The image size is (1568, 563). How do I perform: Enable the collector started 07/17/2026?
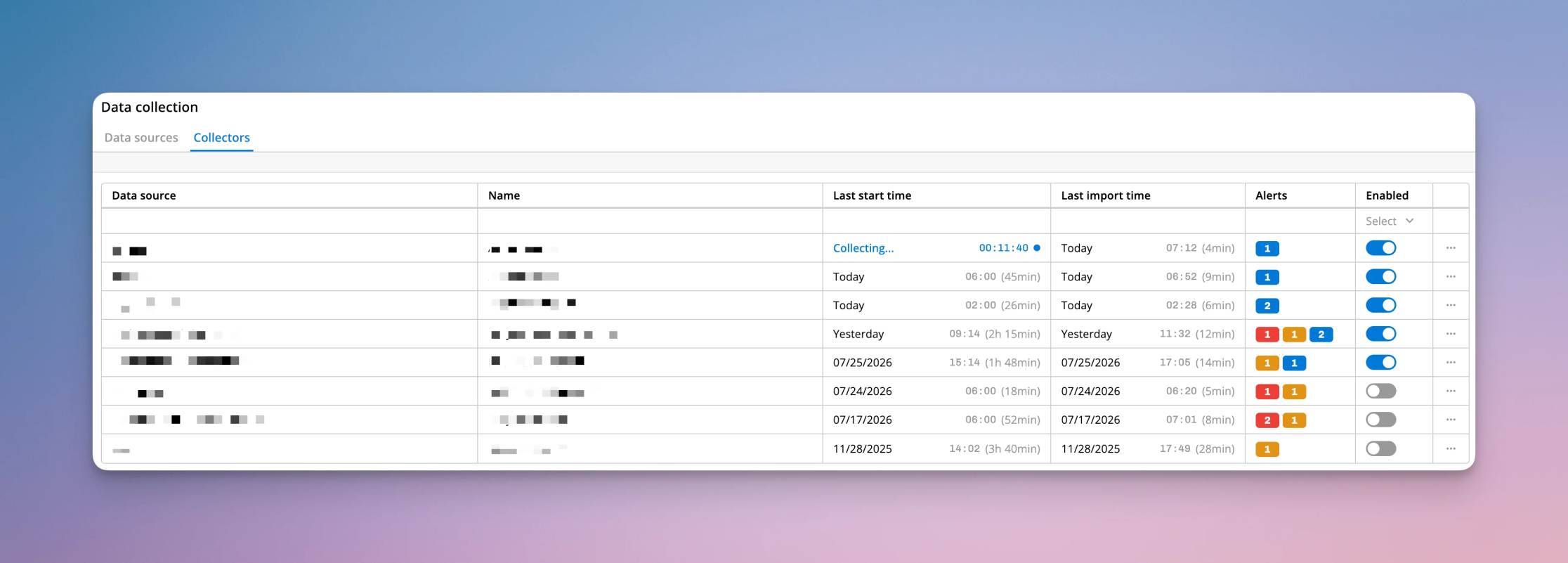click(x=1381, y=420)
